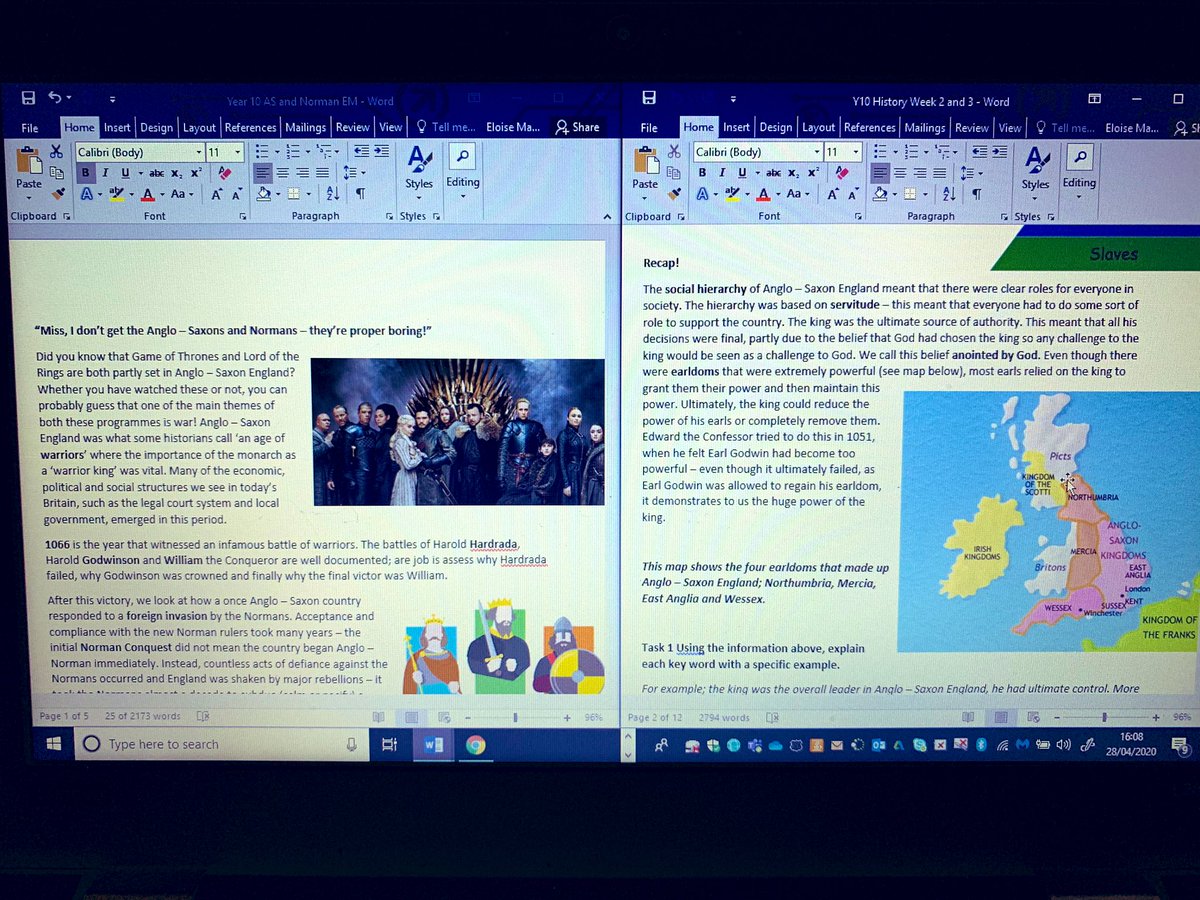Viewport: 1200px width, 900px height.
Task: Click Justify alignment in left Word window
Action: pos(320,172)
